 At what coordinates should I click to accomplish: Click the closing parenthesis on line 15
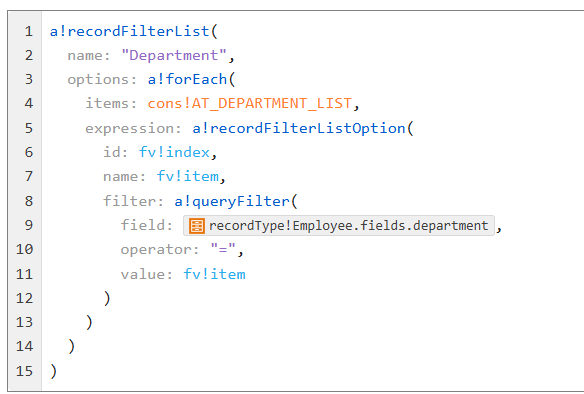(54, 371)
